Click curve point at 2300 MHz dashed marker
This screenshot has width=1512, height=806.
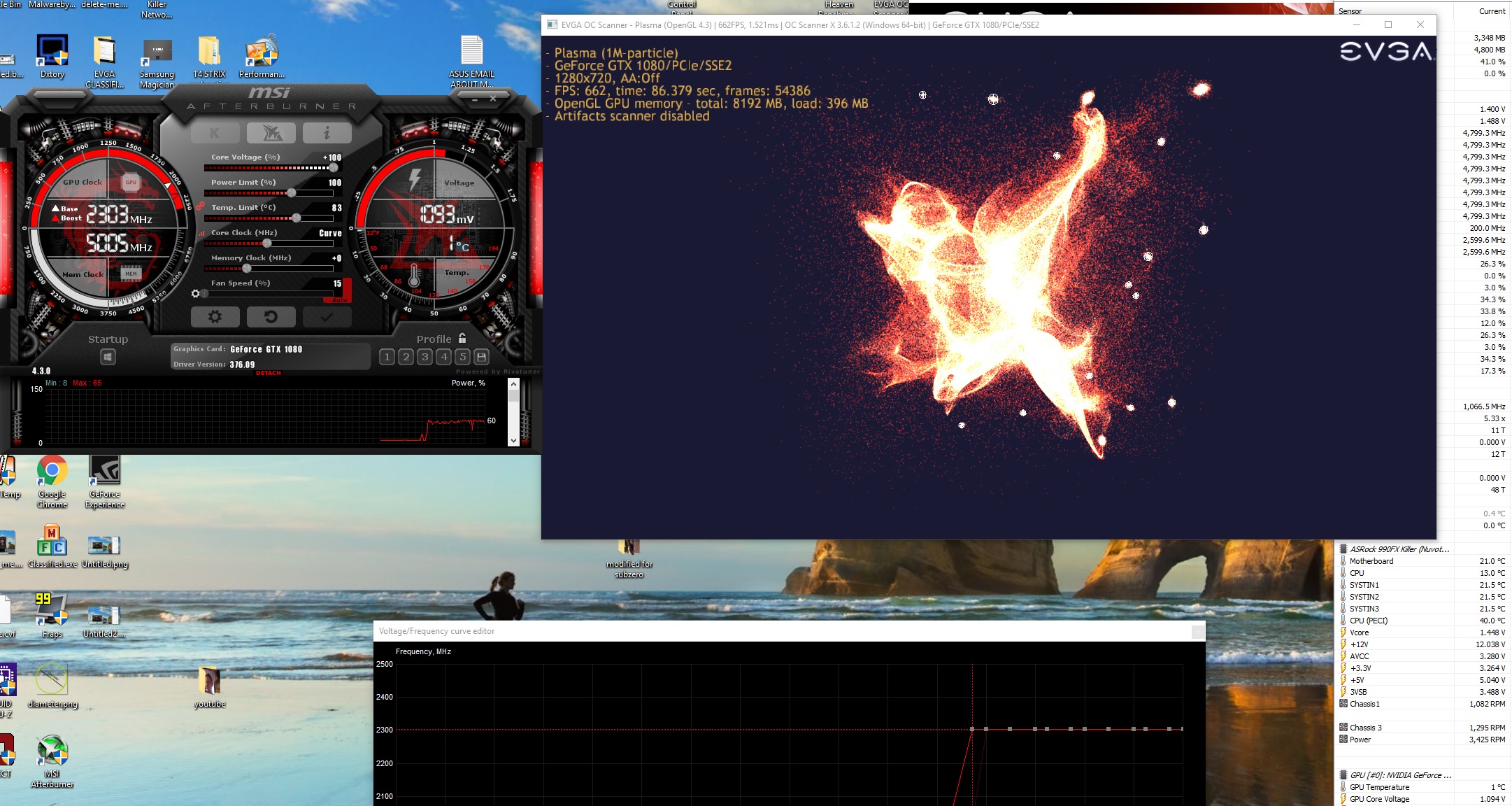972,729
